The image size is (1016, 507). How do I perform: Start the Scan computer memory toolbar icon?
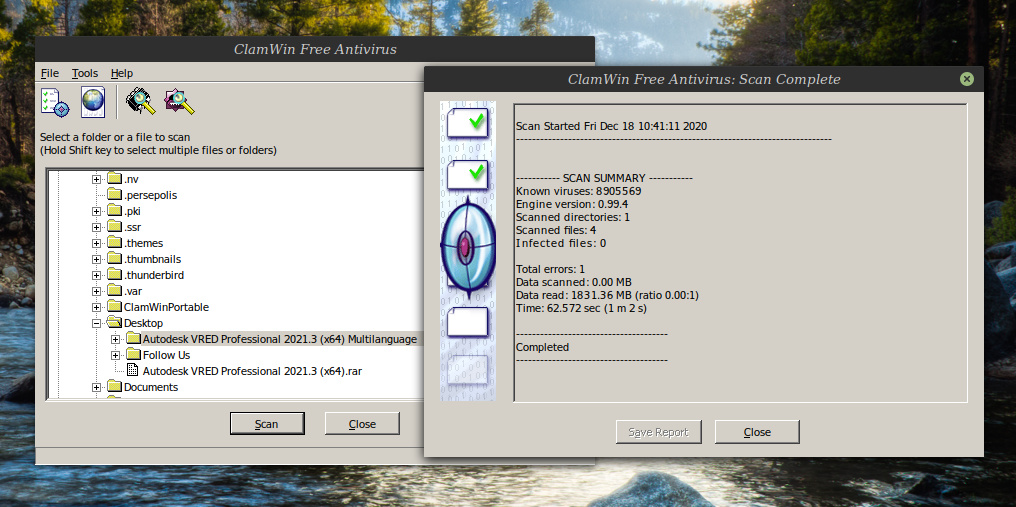pos(141,102)
